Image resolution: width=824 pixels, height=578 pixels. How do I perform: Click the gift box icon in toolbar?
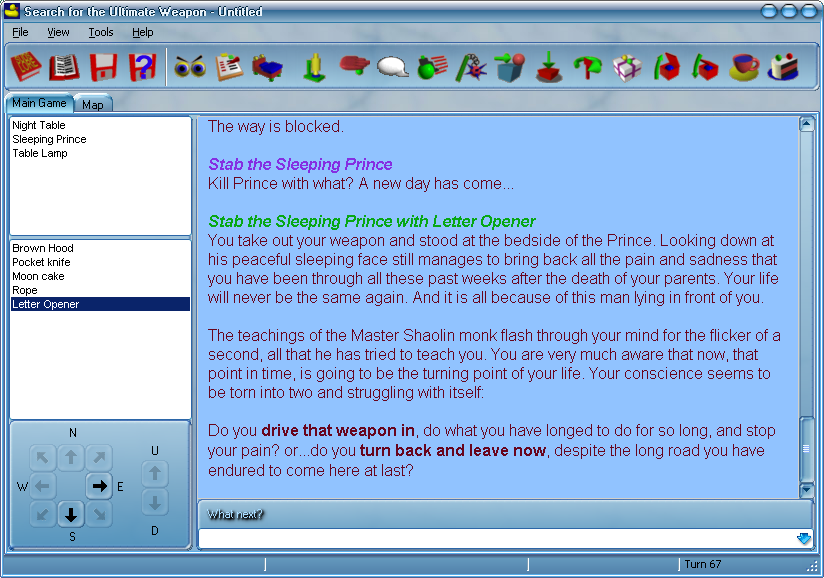pos(627,67)
